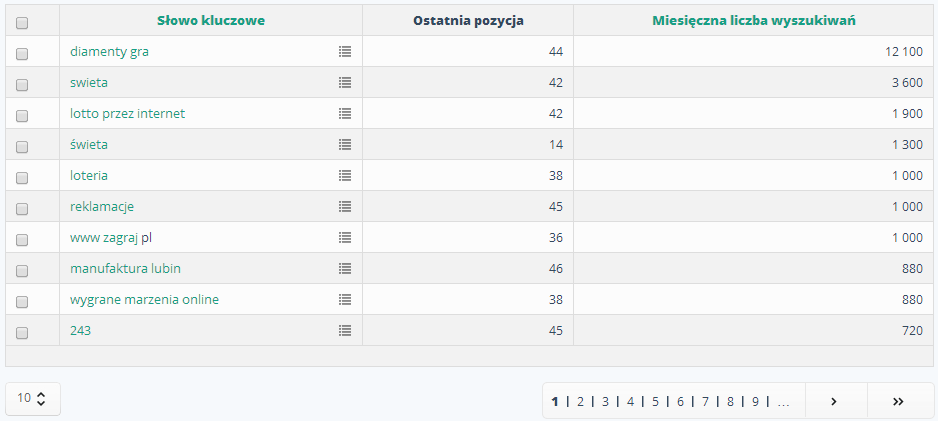Sort by Miesięczna liczba wyszukiwań column
This screenshot has height=421, width=938.
(753, 20)
